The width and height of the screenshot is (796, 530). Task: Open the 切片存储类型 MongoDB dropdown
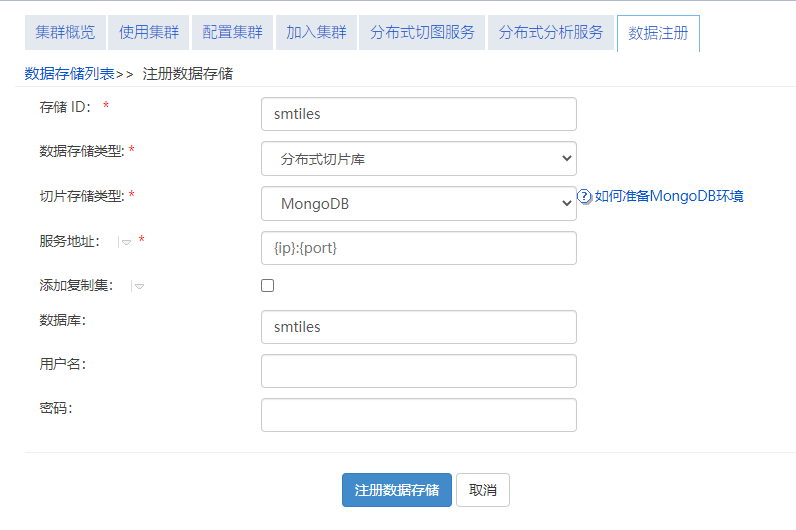tap(418, 204)
